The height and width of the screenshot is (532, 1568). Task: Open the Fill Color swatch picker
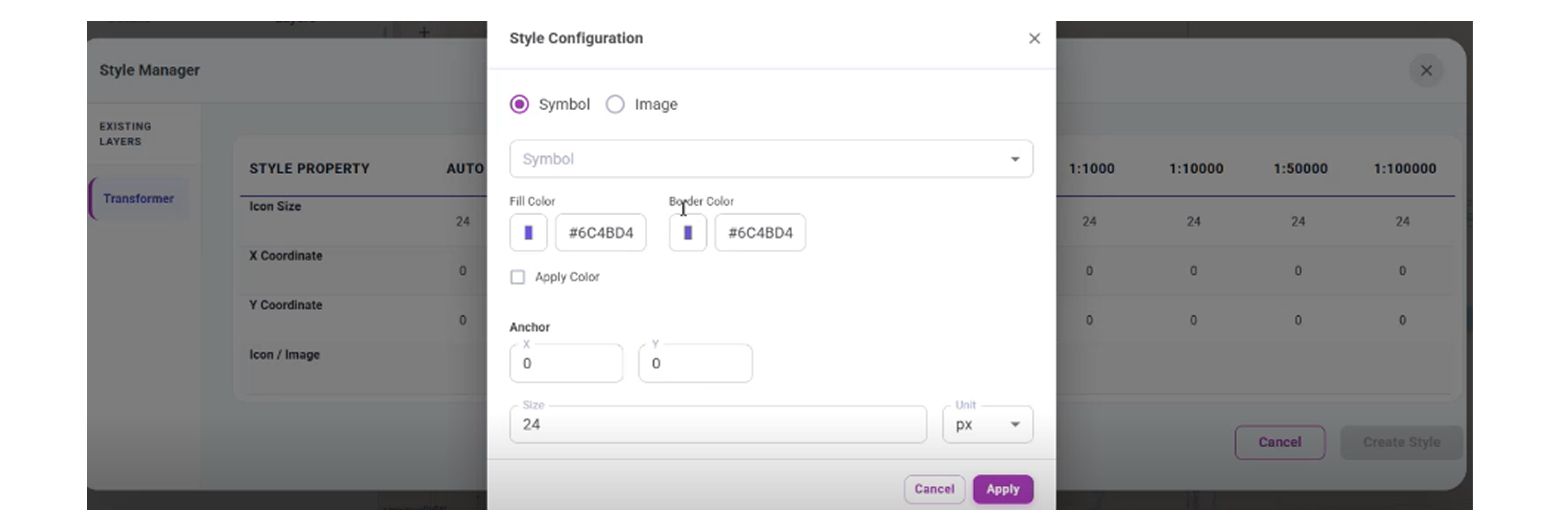tap(528, 232)
